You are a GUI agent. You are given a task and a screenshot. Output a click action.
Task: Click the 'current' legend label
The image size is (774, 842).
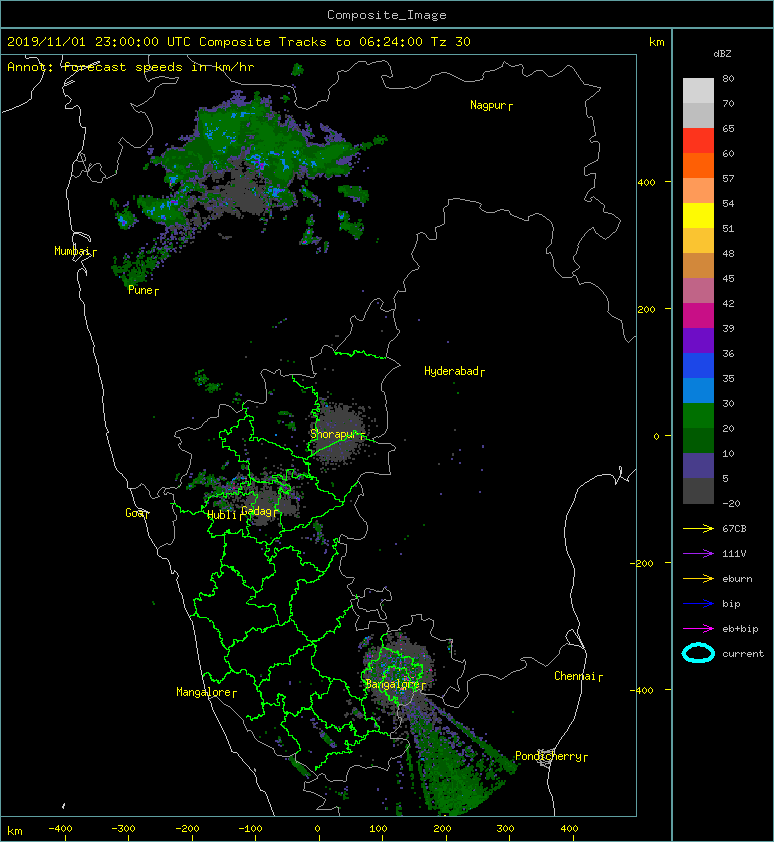[743, 654]
